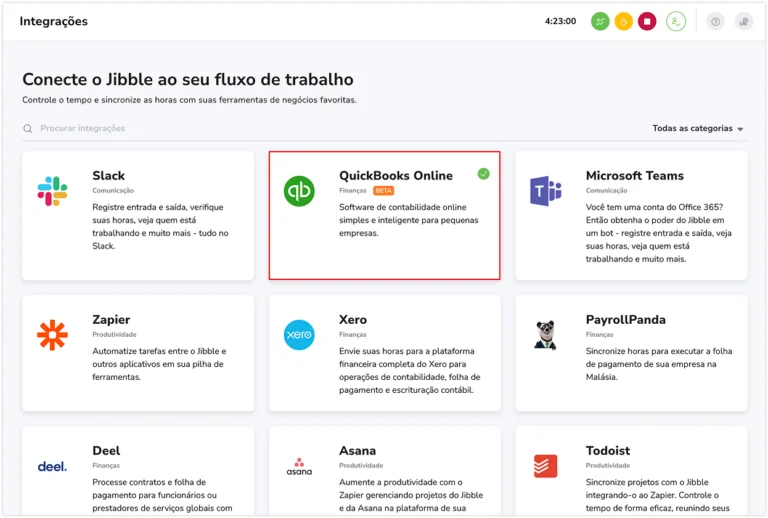The width and height of the screenshot is (768, 518).
Task: Open the PayrollPanda integration title
Action: (x=625, y=320)
